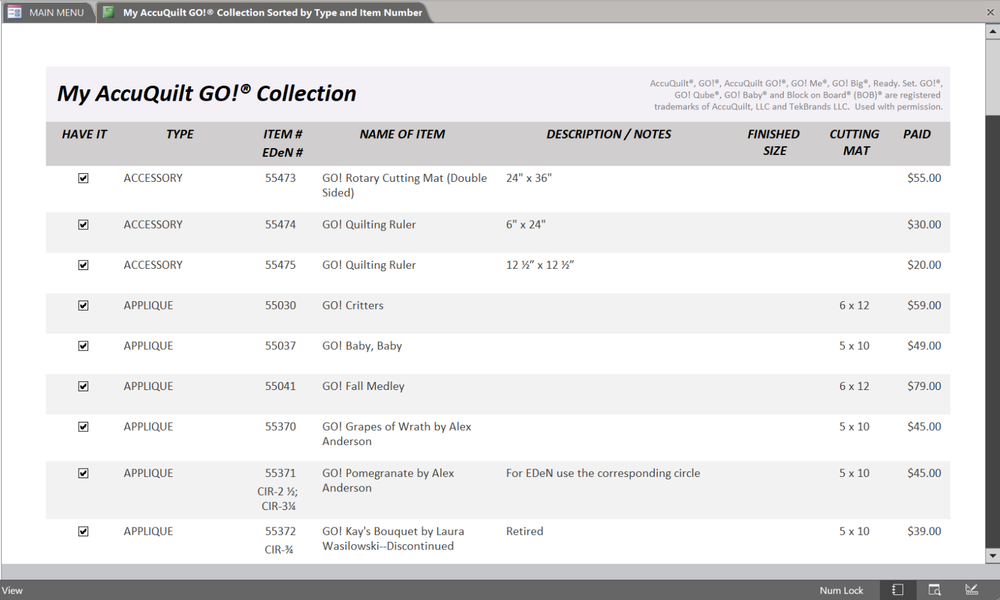Select the Report View icon in the status bar

point(897,590)
